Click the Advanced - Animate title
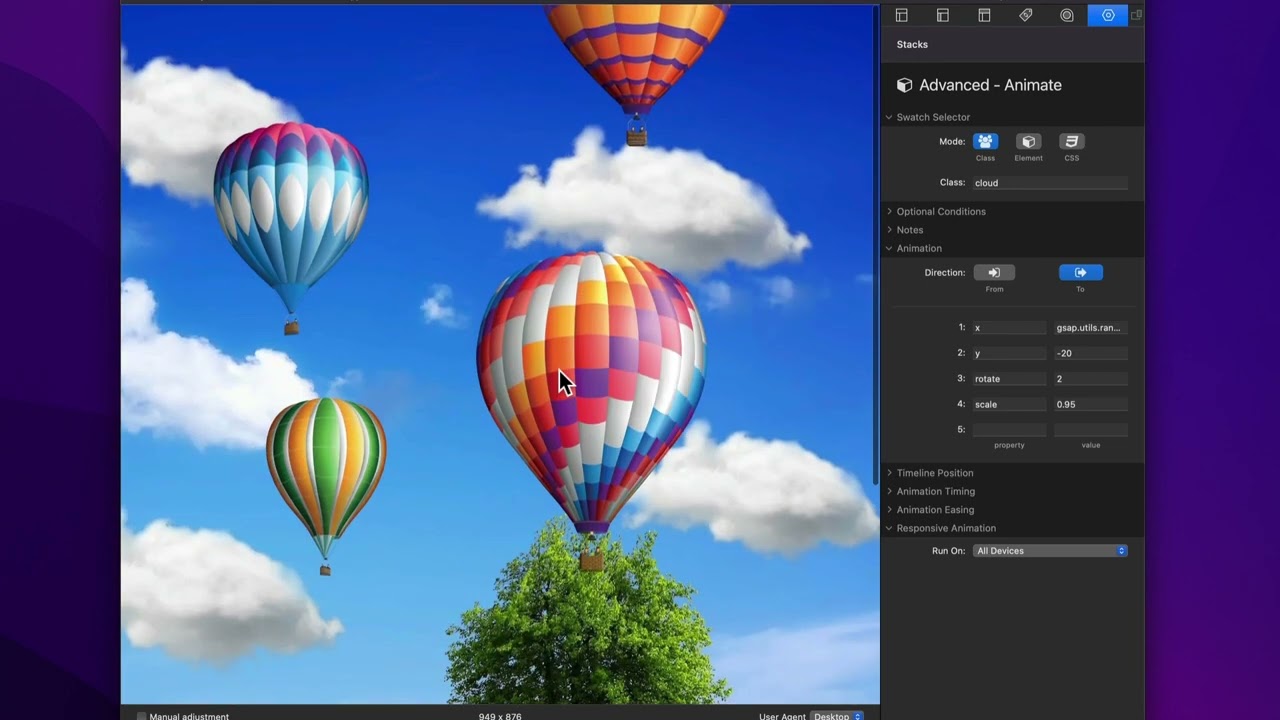 [x=990, y=85]
